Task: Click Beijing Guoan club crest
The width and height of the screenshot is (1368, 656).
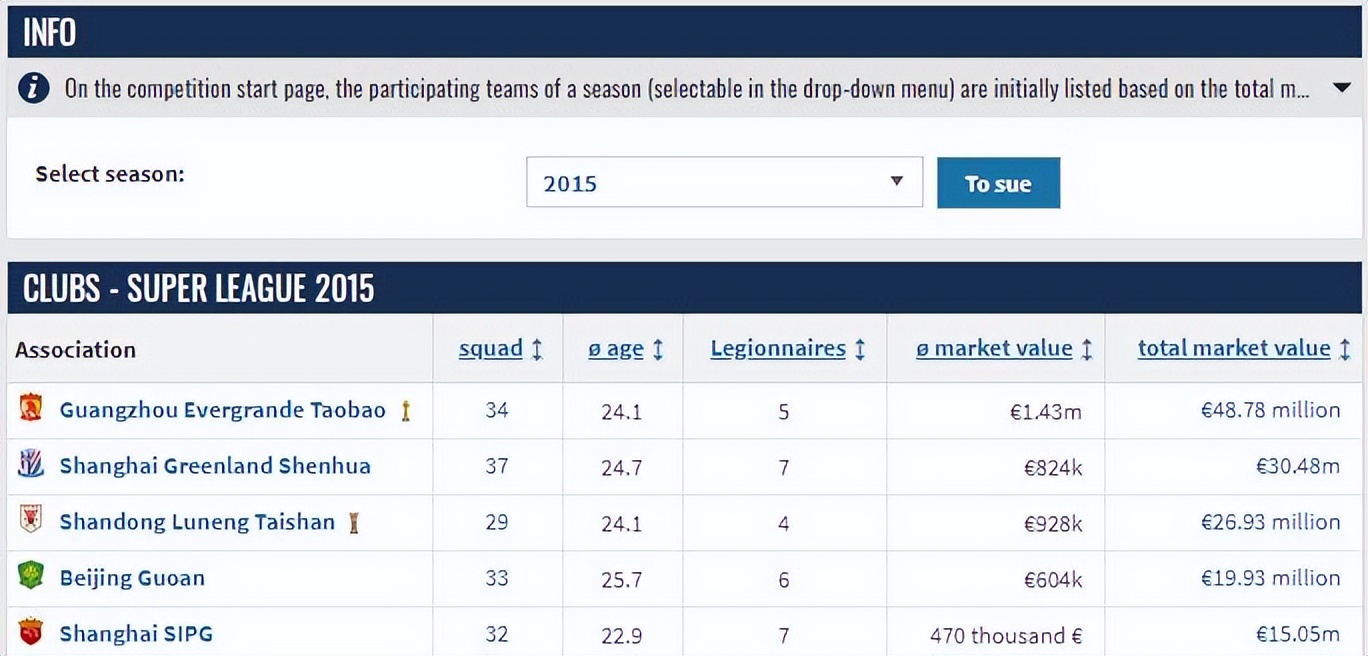Action: [31, 576]
